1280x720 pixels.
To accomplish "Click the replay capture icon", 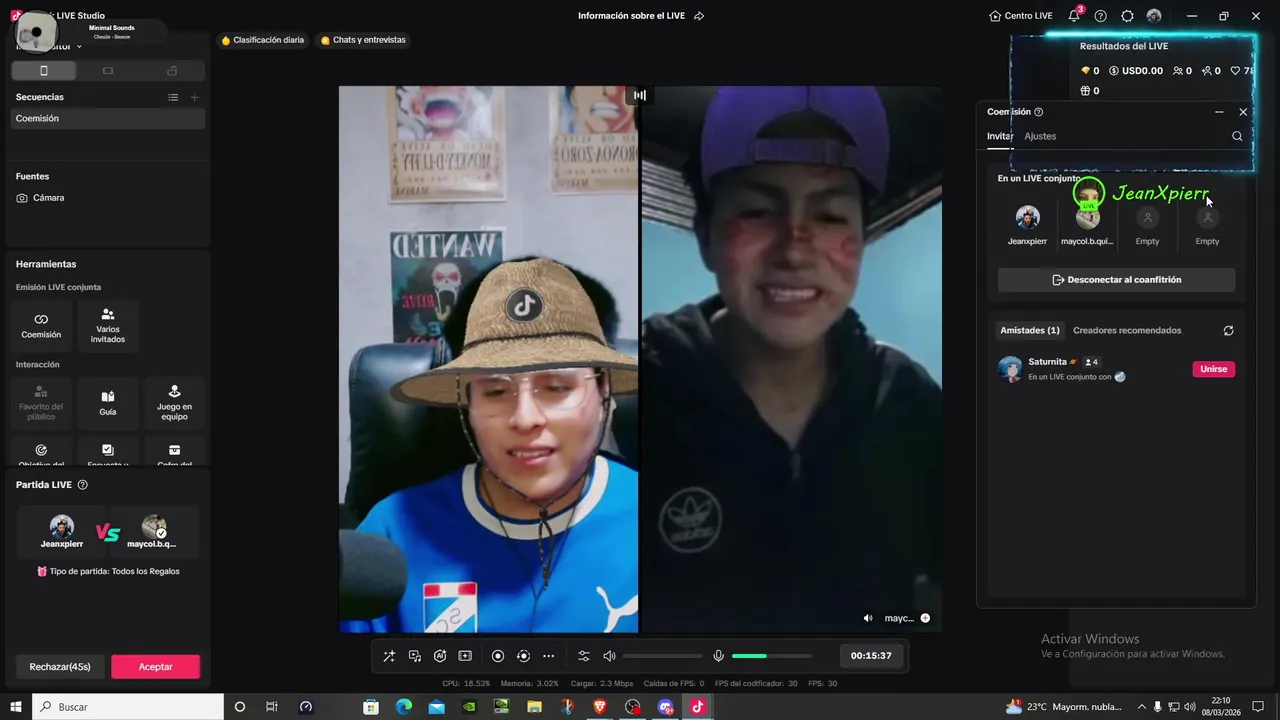I will click(523, 656).
